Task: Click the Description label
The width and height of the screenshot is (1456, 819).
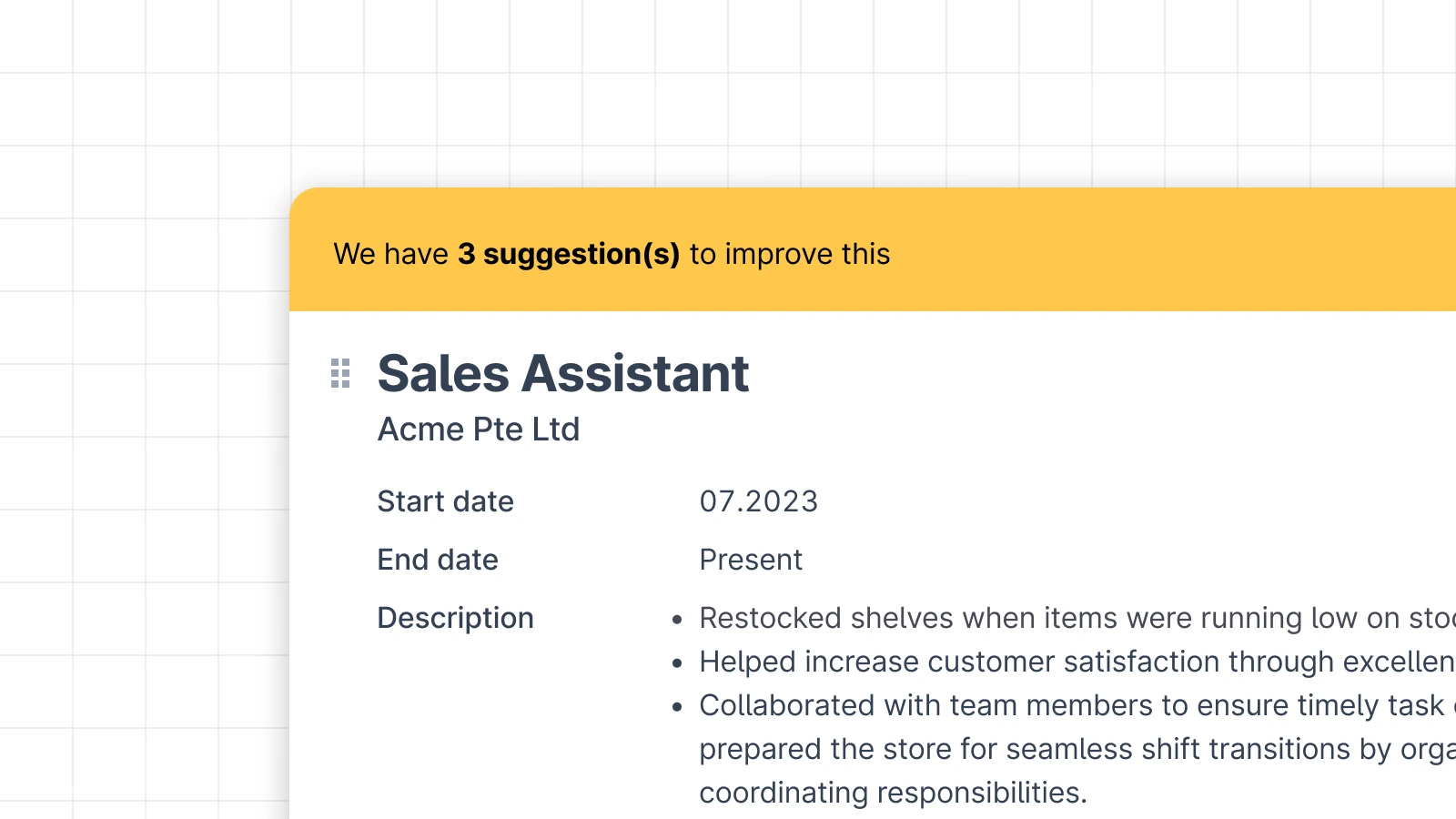Action: (456, 618)
